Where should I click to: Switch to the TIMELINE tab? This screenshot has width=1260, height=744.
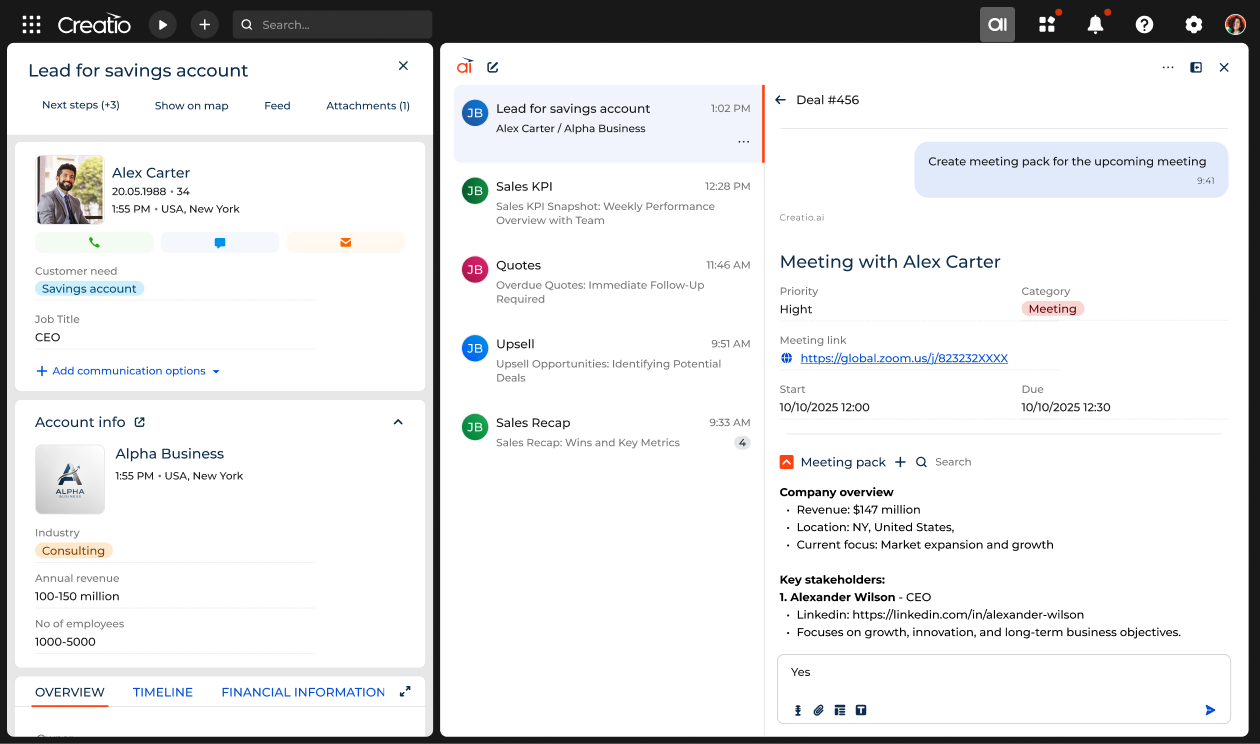(163, 692)
